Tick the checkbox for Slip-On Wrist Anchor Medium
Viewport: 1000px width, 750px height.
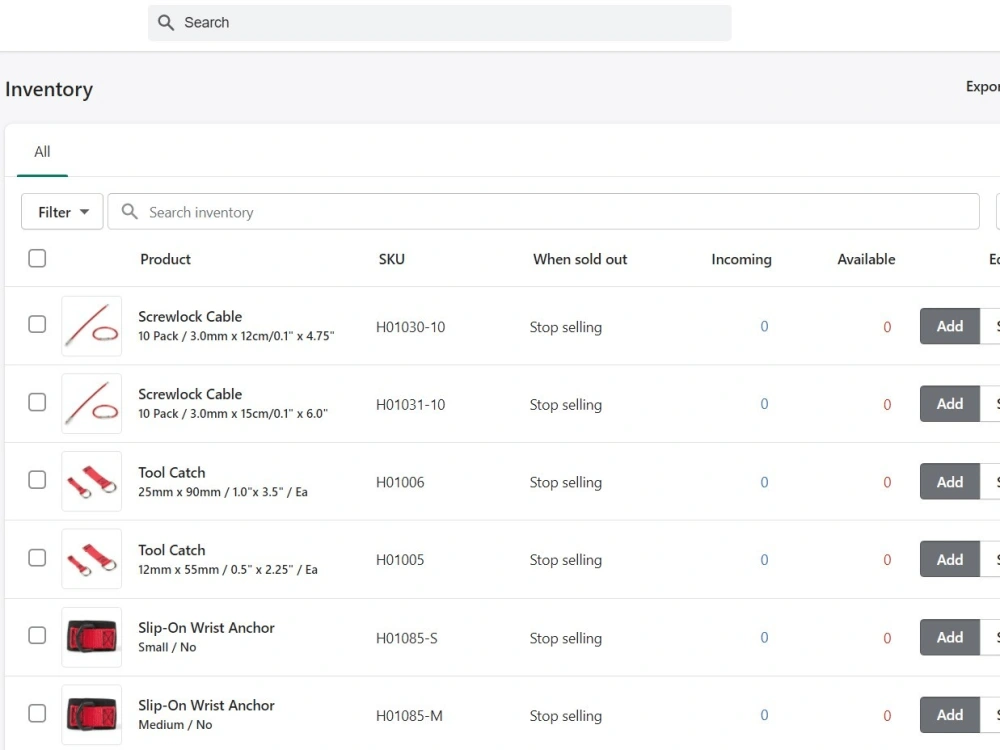pyautogui.click(x=37, y=713)
